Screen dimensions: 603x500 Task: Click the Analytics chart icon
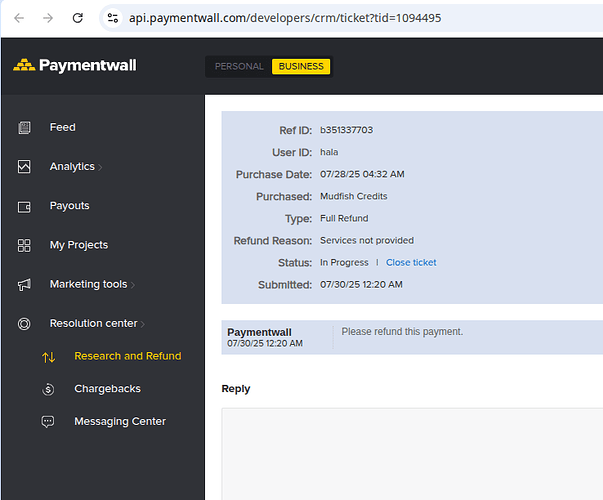24,167
